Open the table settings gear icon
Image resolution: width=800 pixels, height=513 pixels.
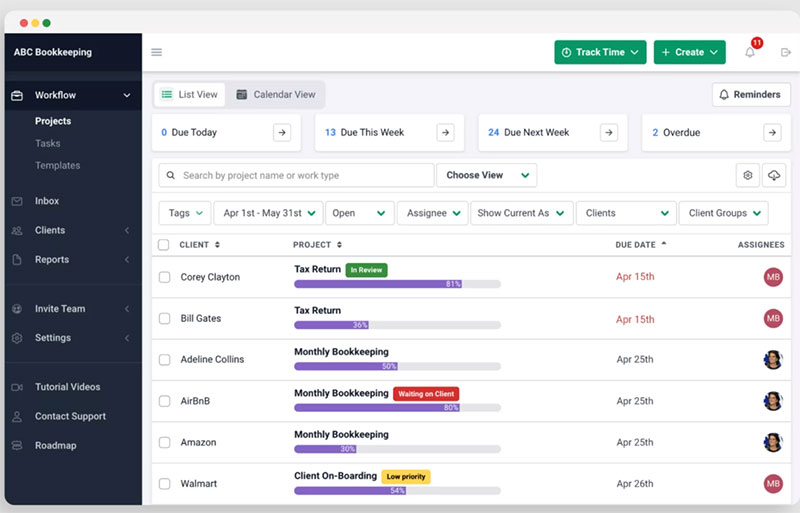pyautogui.click(x=747, y=175)
